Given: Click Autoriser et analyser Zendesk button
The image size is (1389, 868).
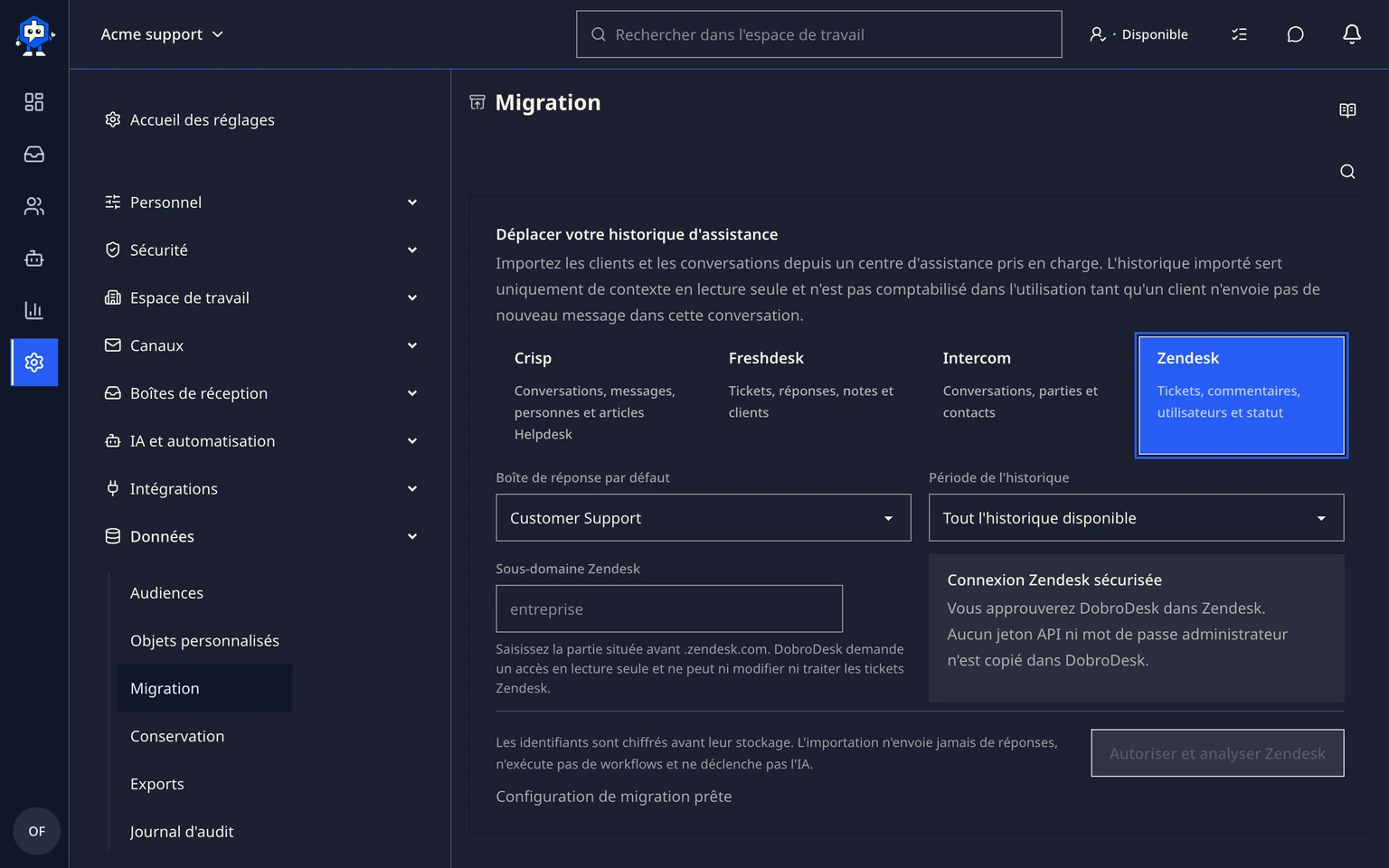Looking at the screenshot, I should [1217, 753].
